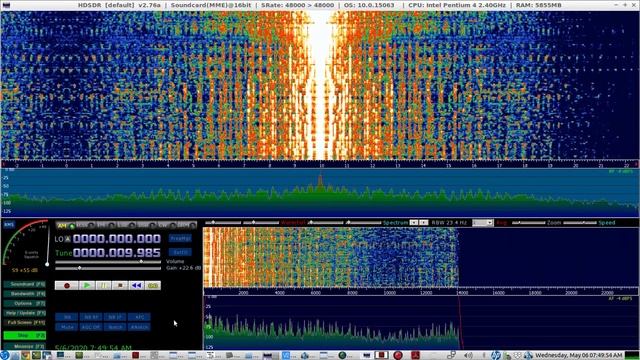
Task: Open Help / Update [F1]
Action: click(24, 313)
